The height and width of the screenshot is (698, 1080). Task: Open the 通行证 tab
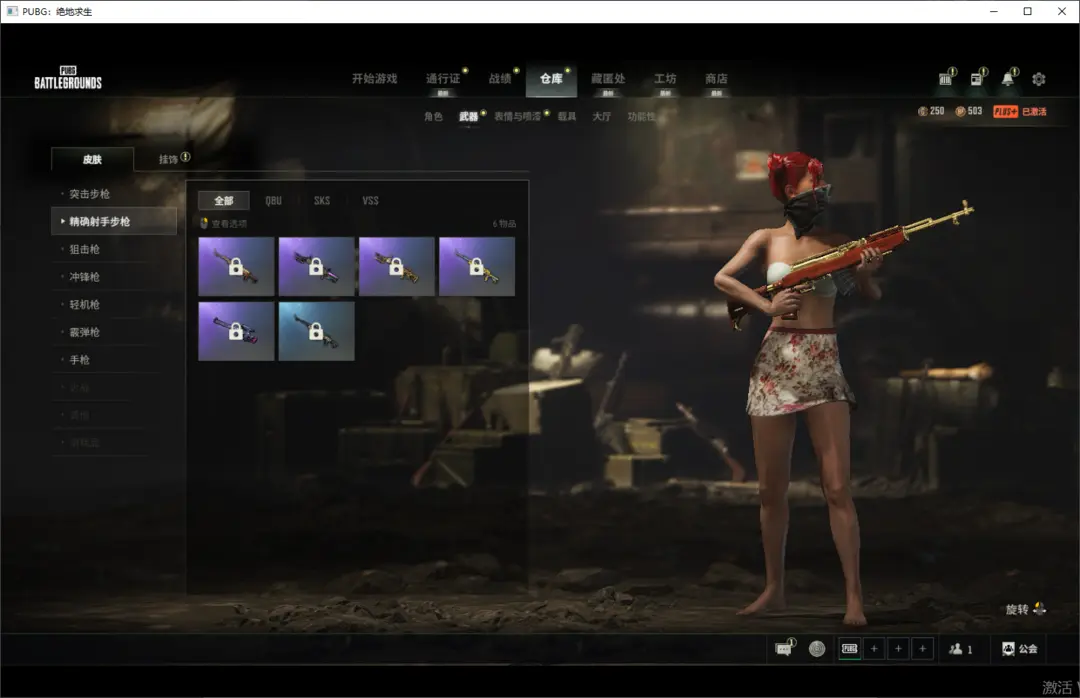(443, 79)
